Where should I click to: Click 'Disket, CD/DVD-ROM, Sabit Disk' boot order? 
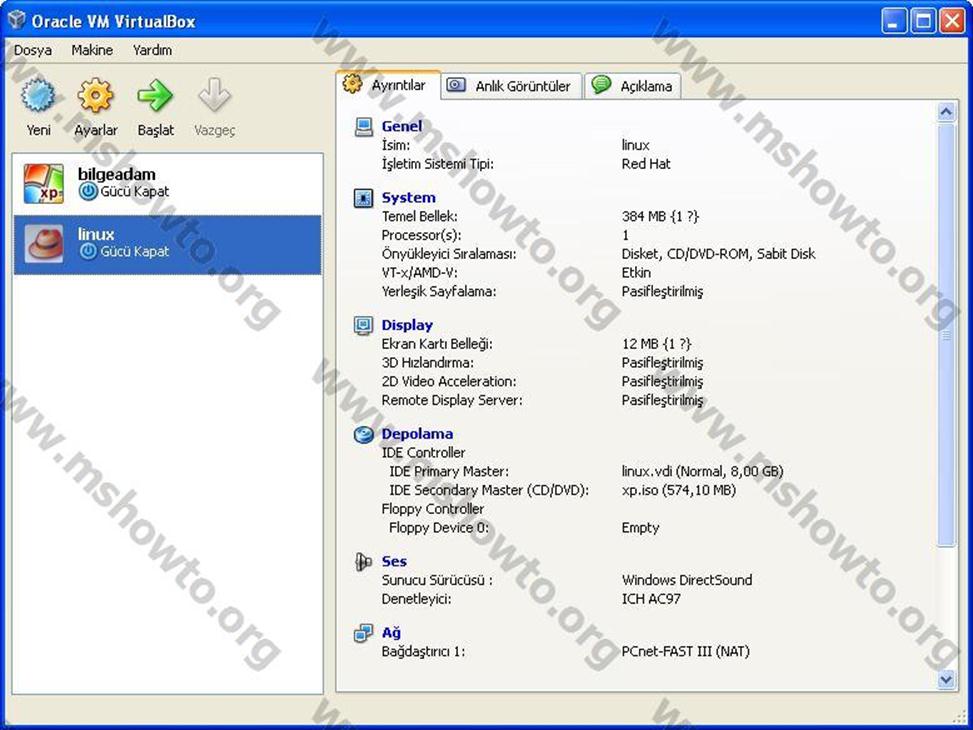point(719,254)
